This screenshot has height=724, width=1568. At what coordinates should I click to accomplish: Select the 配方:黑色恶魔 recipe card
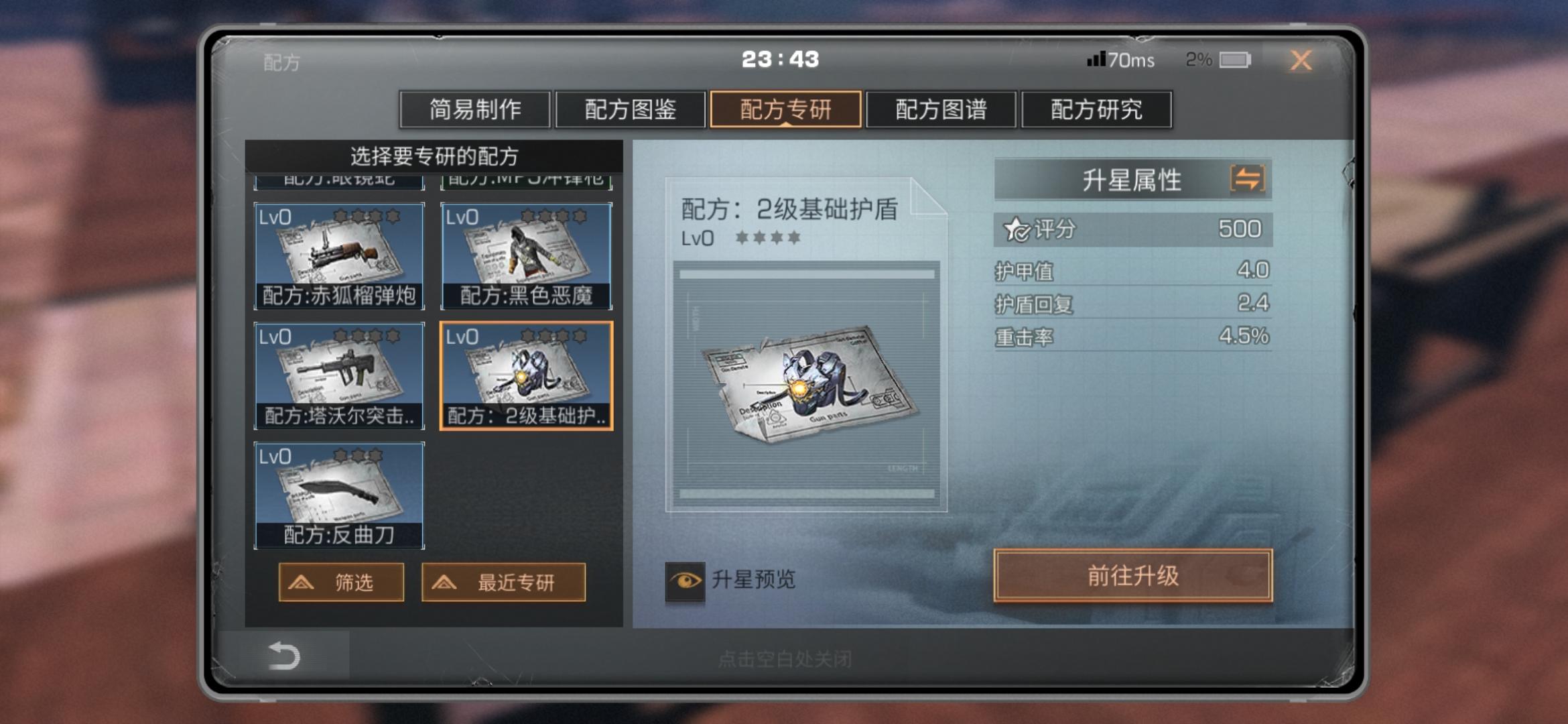526,256
